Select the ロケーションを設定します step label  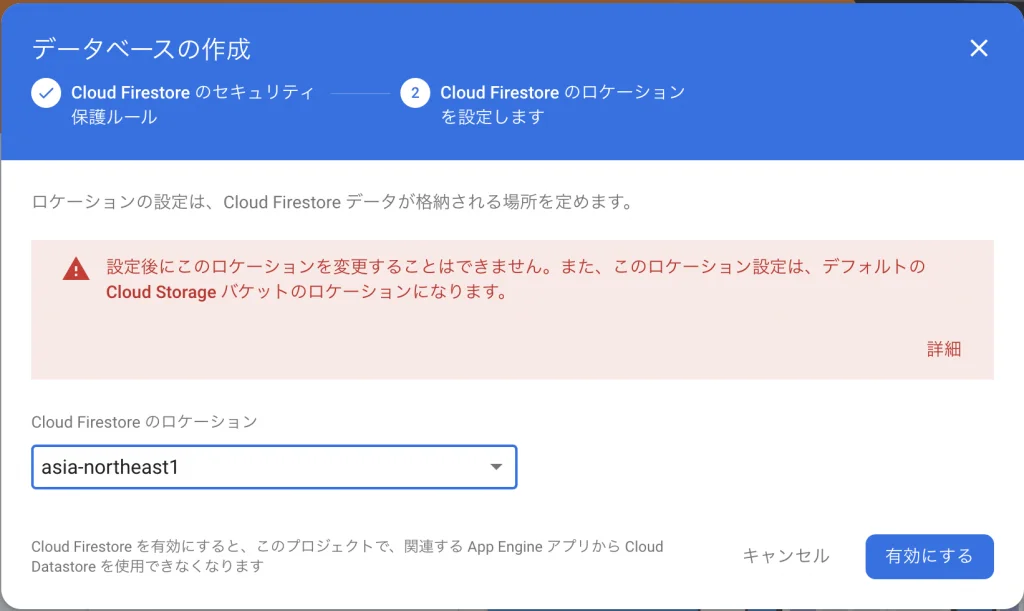coord(562,104)
